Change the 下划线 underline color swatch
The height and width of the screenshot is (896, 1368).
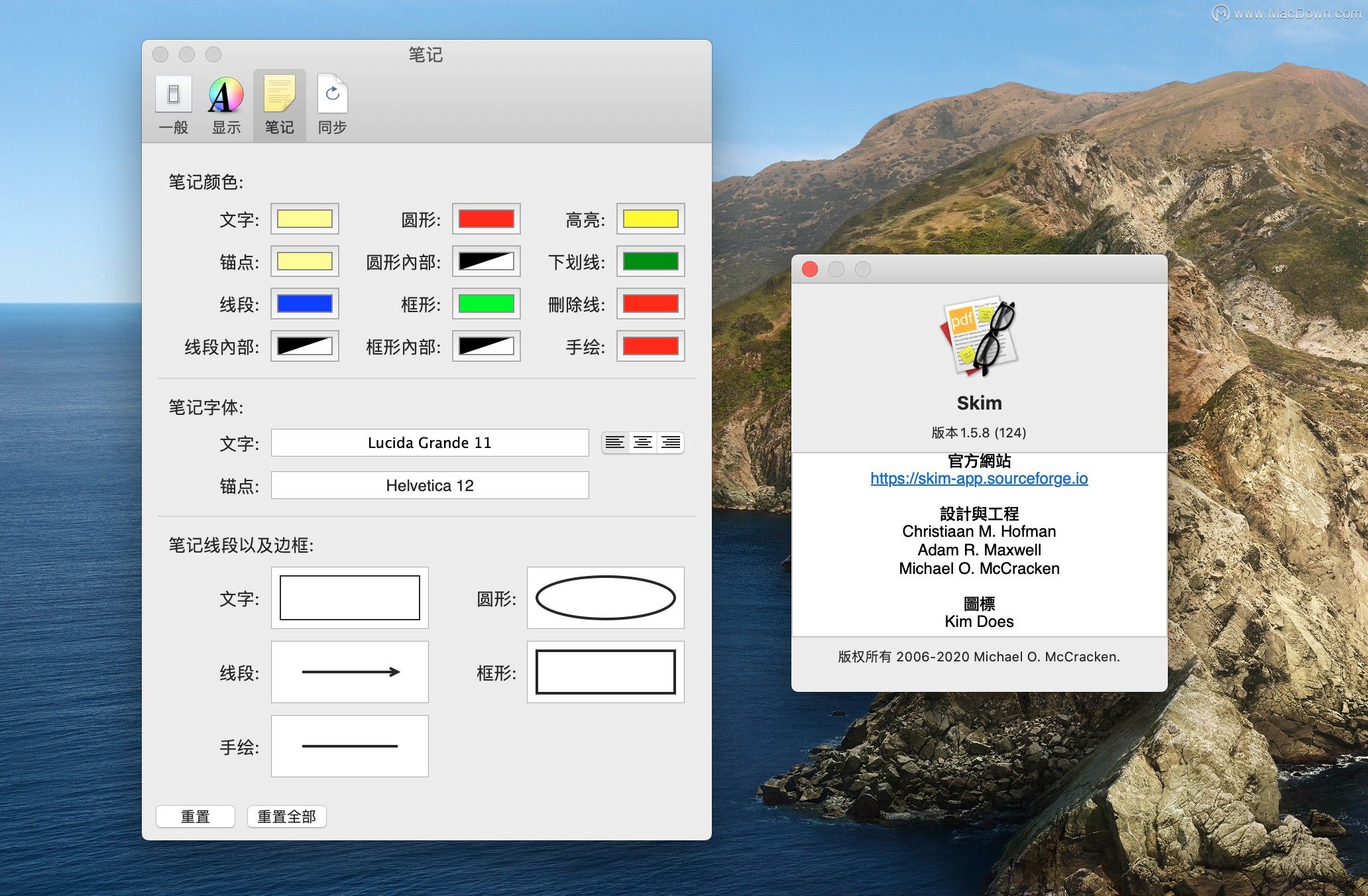click(x=650, y=261)
